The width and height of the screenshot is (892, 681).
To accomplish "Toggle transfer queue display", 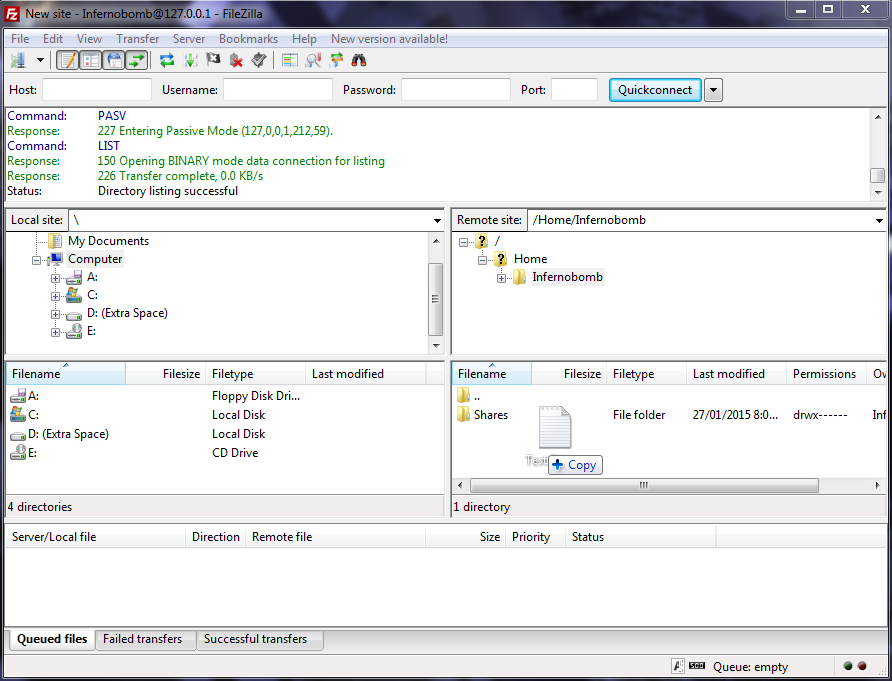I will click(137, 60).
